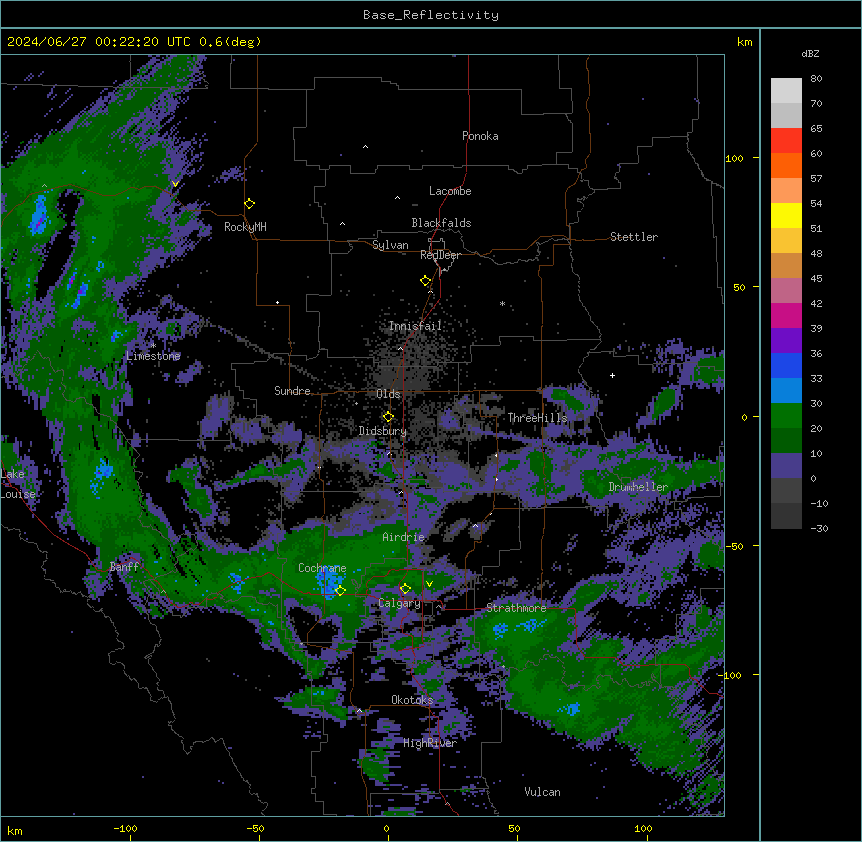Select the yellow V marker northwest of RockyMH
Image resolution: width=862 pixels, height=842 pixels.
pyautogui.click(x=175, y=184)
